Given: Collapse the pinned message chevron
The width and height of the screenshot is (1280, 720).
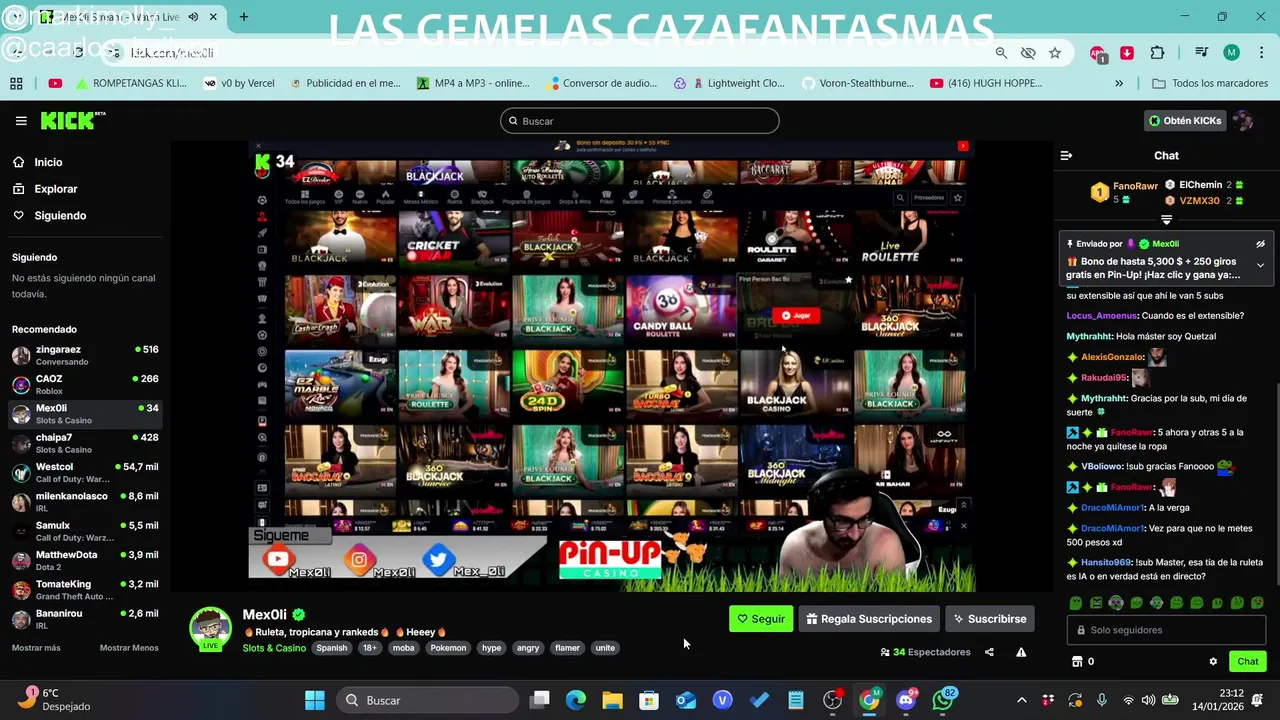Looking at the screenshot, I should coord(1260,265).
